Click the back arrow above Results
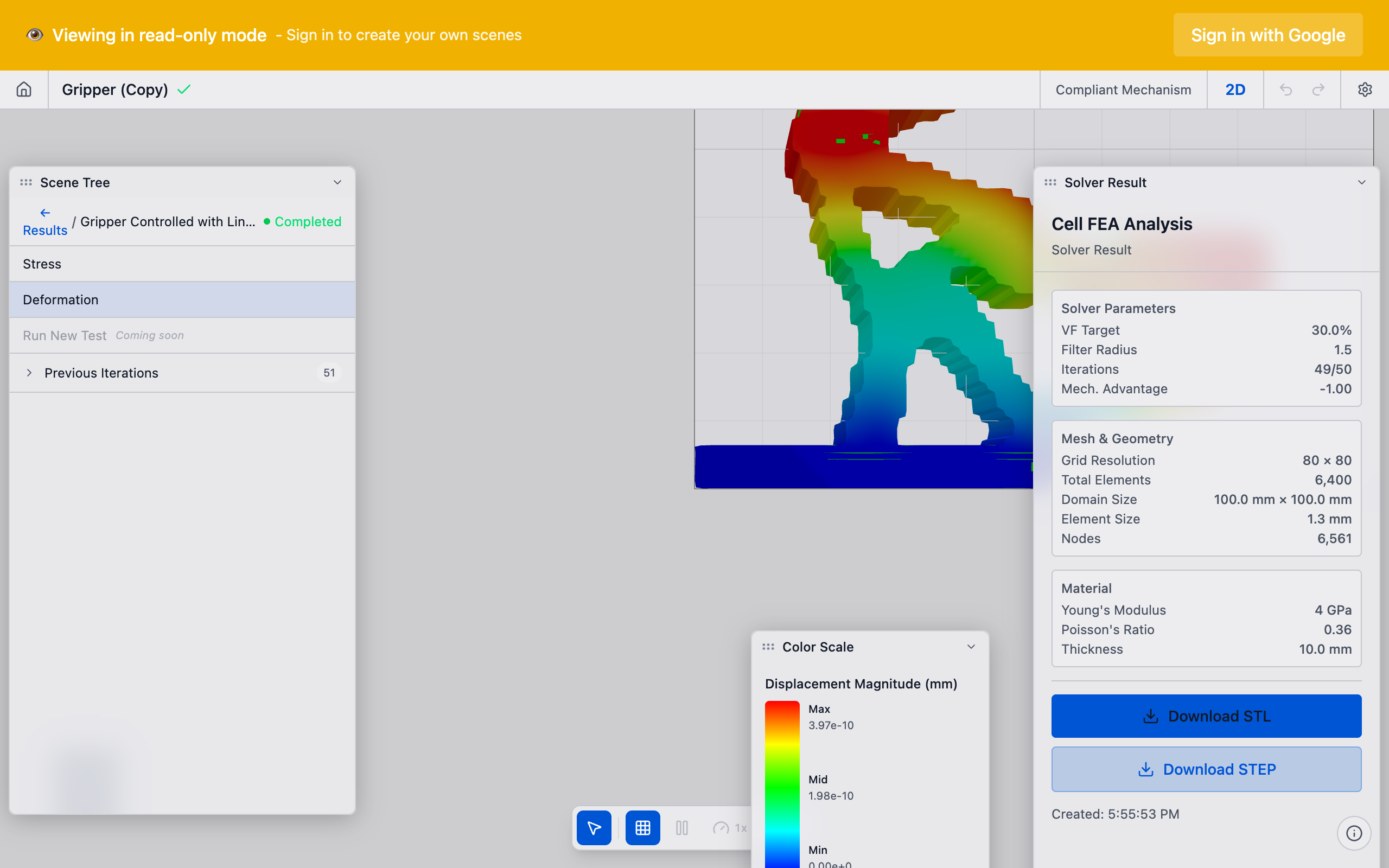The image size is (1389, 868). (x=45, y=213)
